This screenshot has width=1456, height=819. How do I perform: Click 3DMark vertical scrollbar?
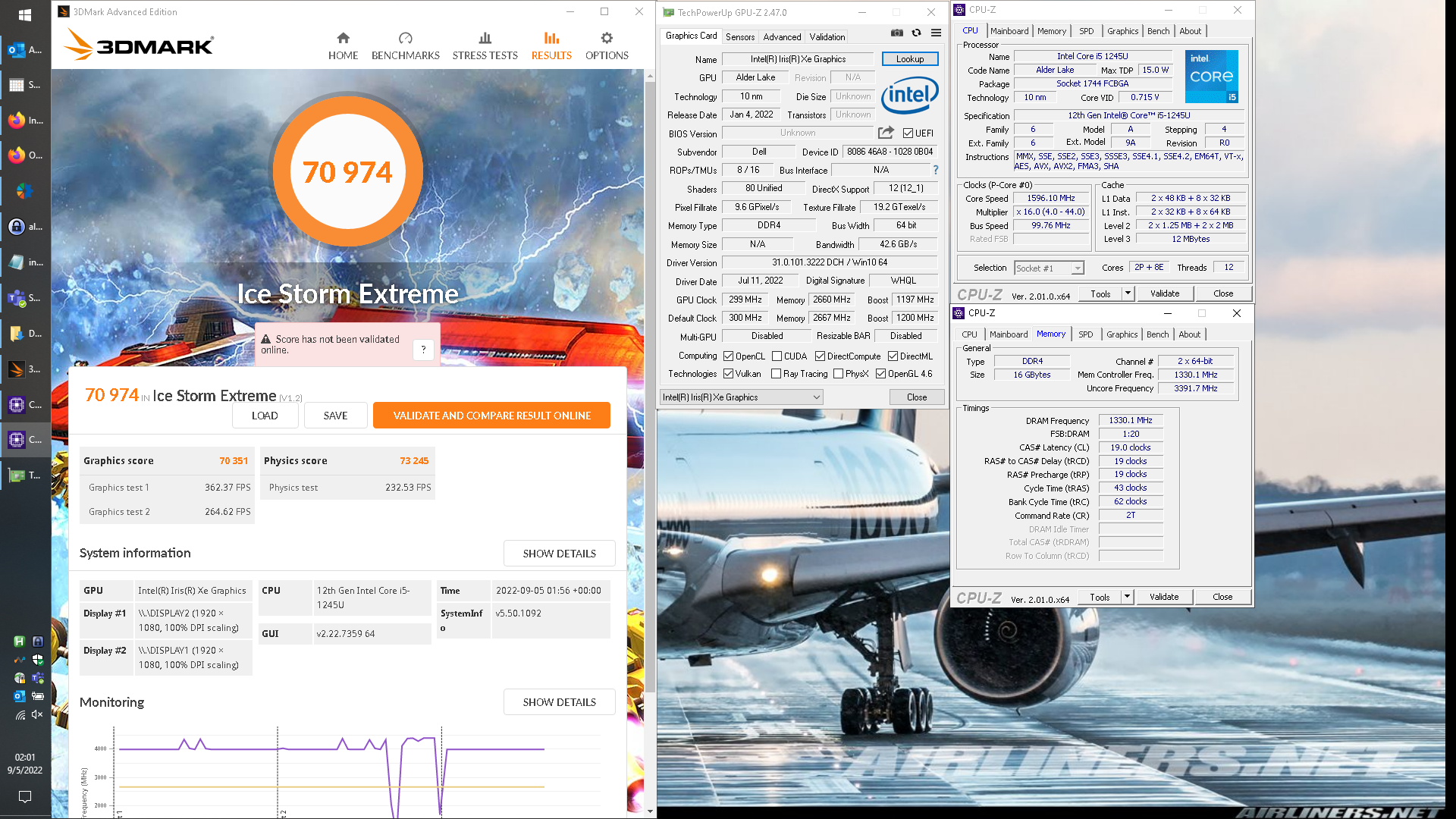click(x=650, y=387)
